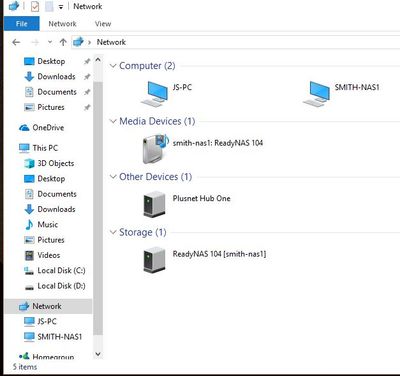Open Desktop under This PC
Viewport: 400px width, 376px height.
(51, 179)
